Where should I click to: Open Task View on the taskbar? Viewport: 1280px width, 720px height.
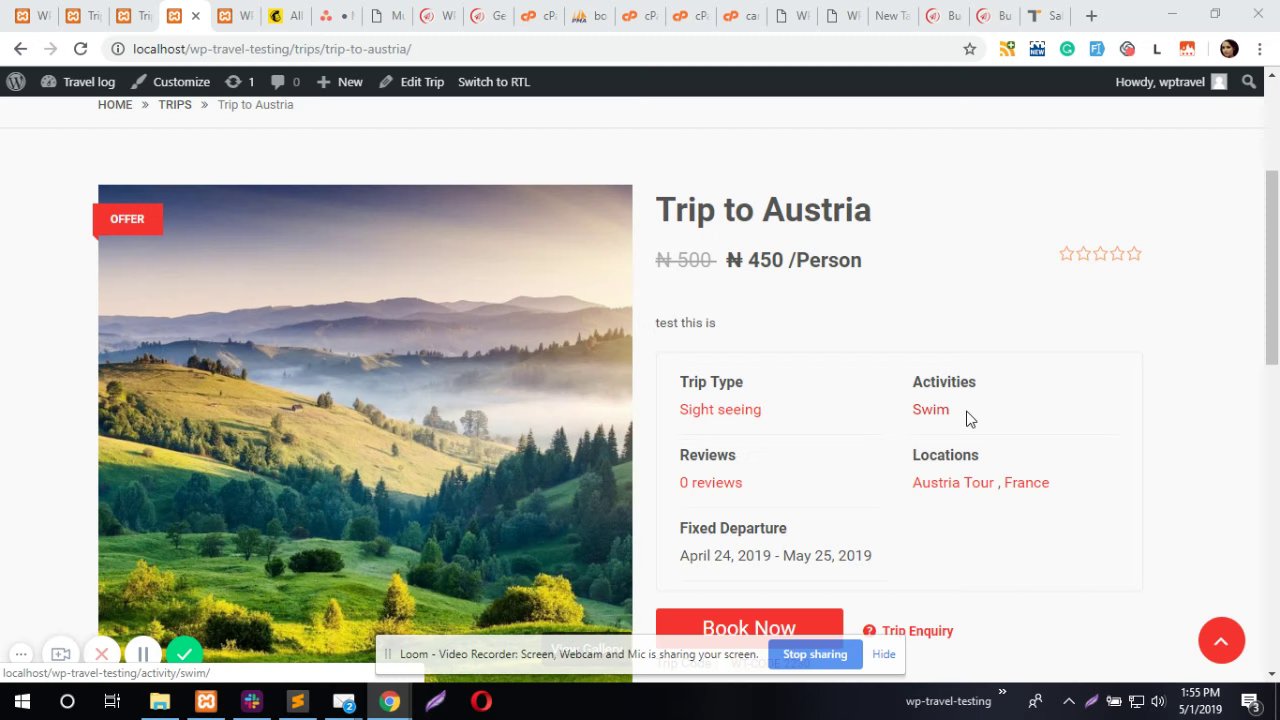tap(112, 701)
